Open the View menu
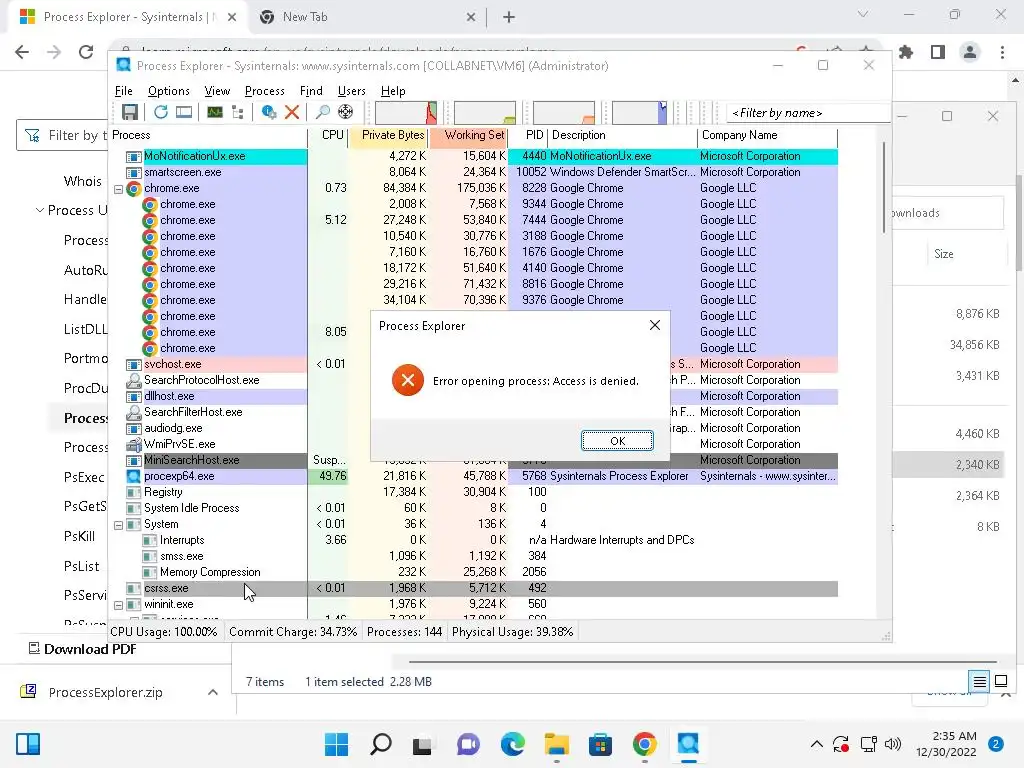 (x=217, y=91)
